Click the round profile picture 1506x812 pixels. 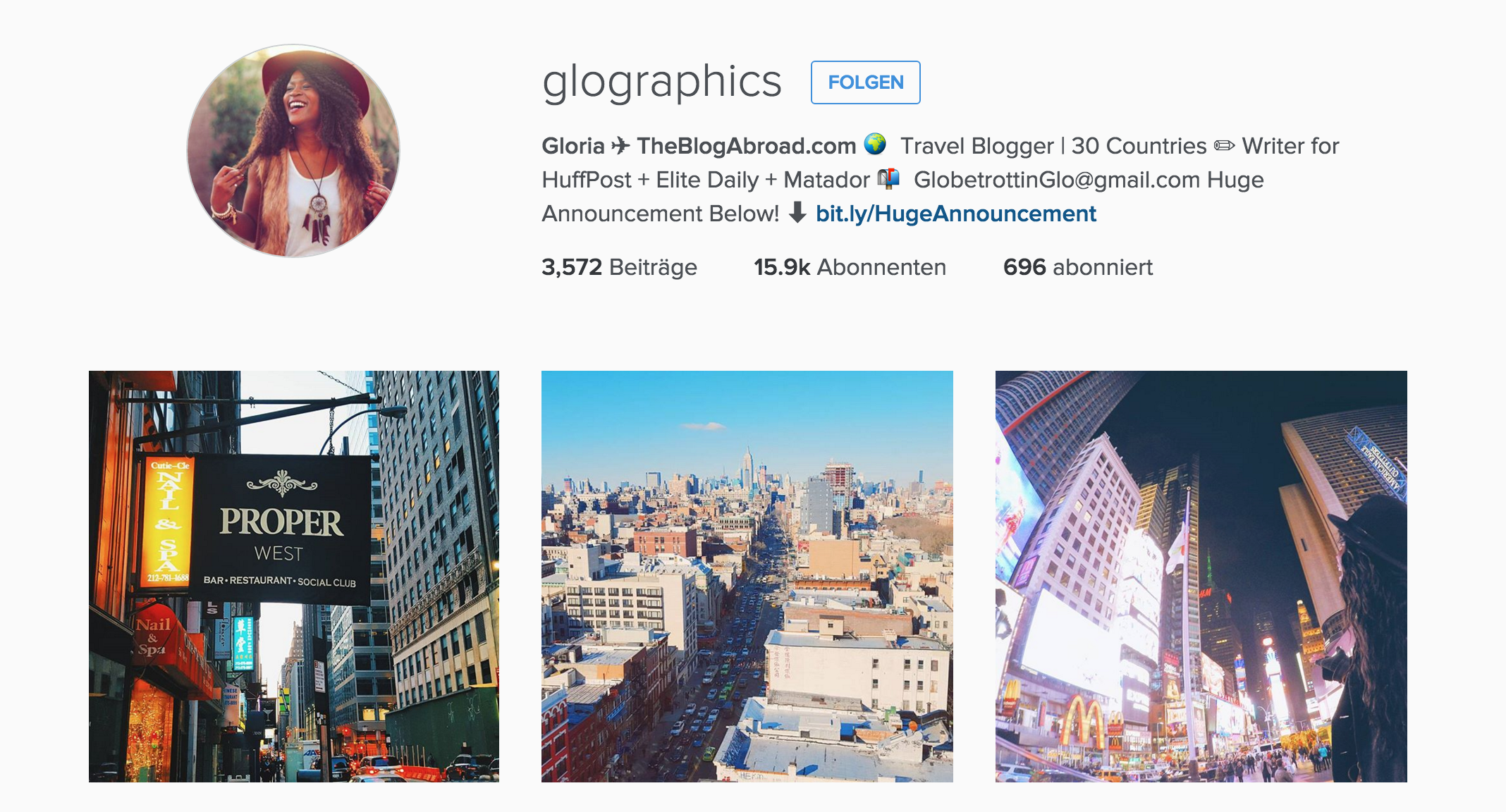(293, 151)
